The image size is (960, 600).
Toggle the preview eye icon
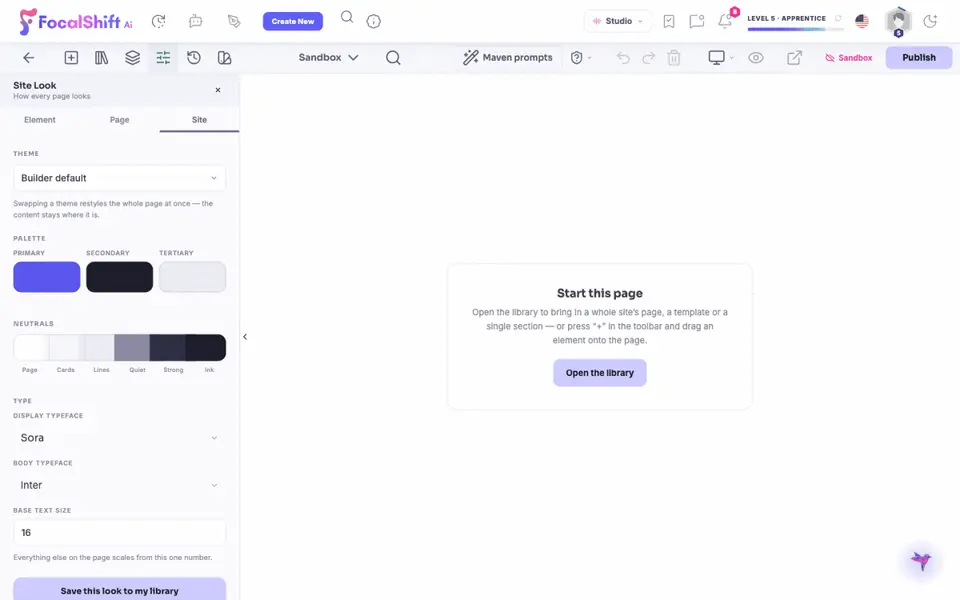(x=756, y=58)
